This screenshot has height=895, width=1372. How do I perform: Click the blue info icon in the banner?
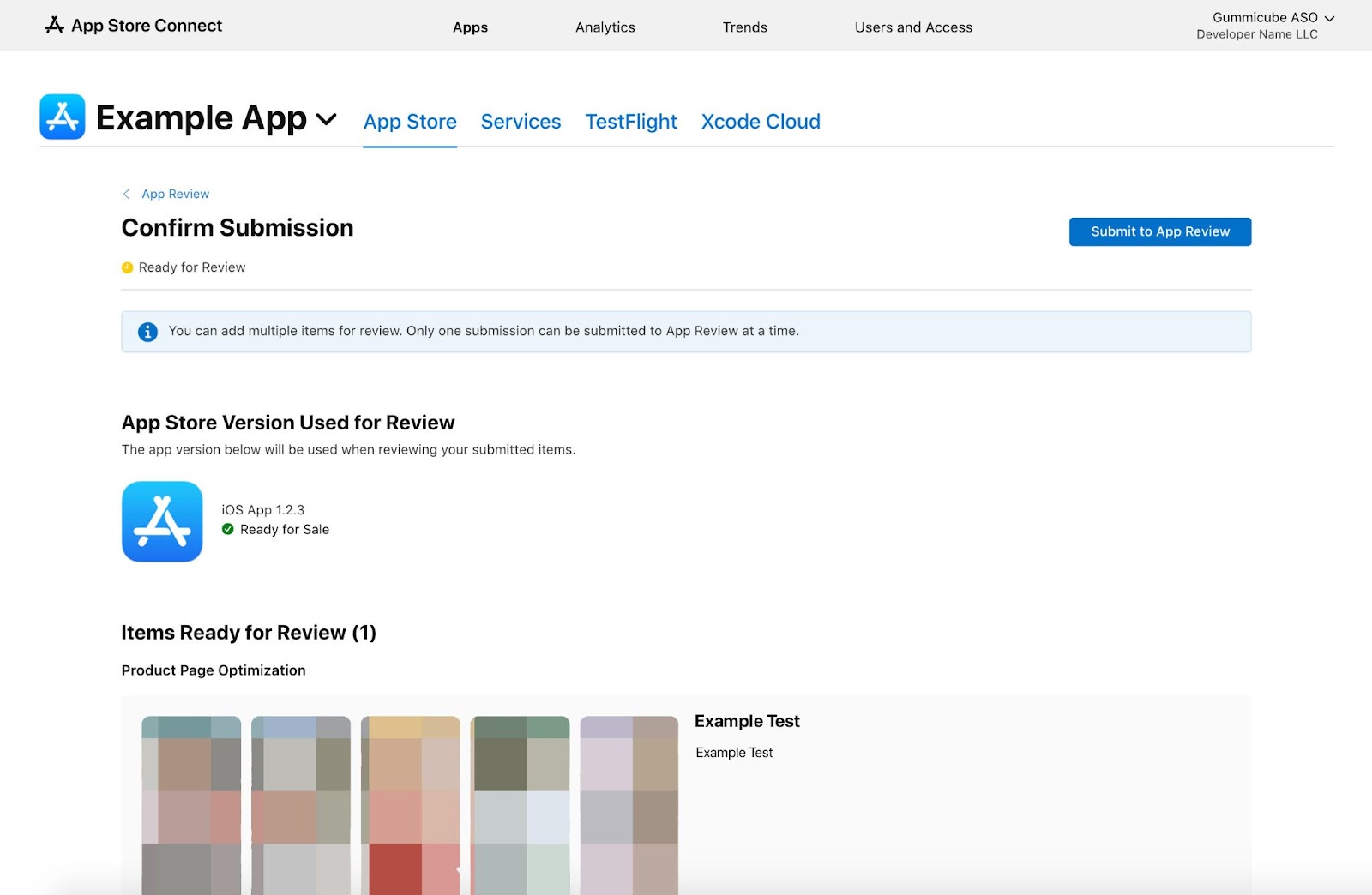(x=147, y=332)
